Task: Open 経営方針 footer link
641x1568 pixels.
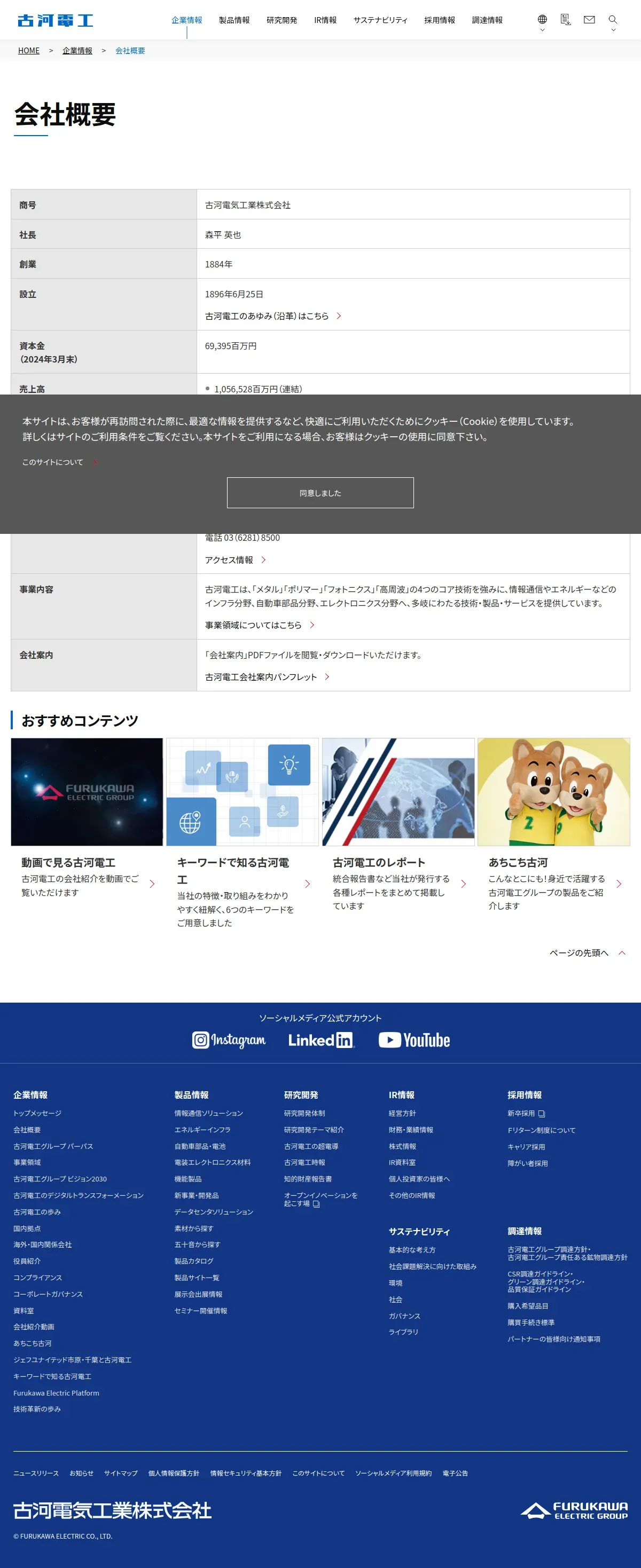Action: (402, 1113)
